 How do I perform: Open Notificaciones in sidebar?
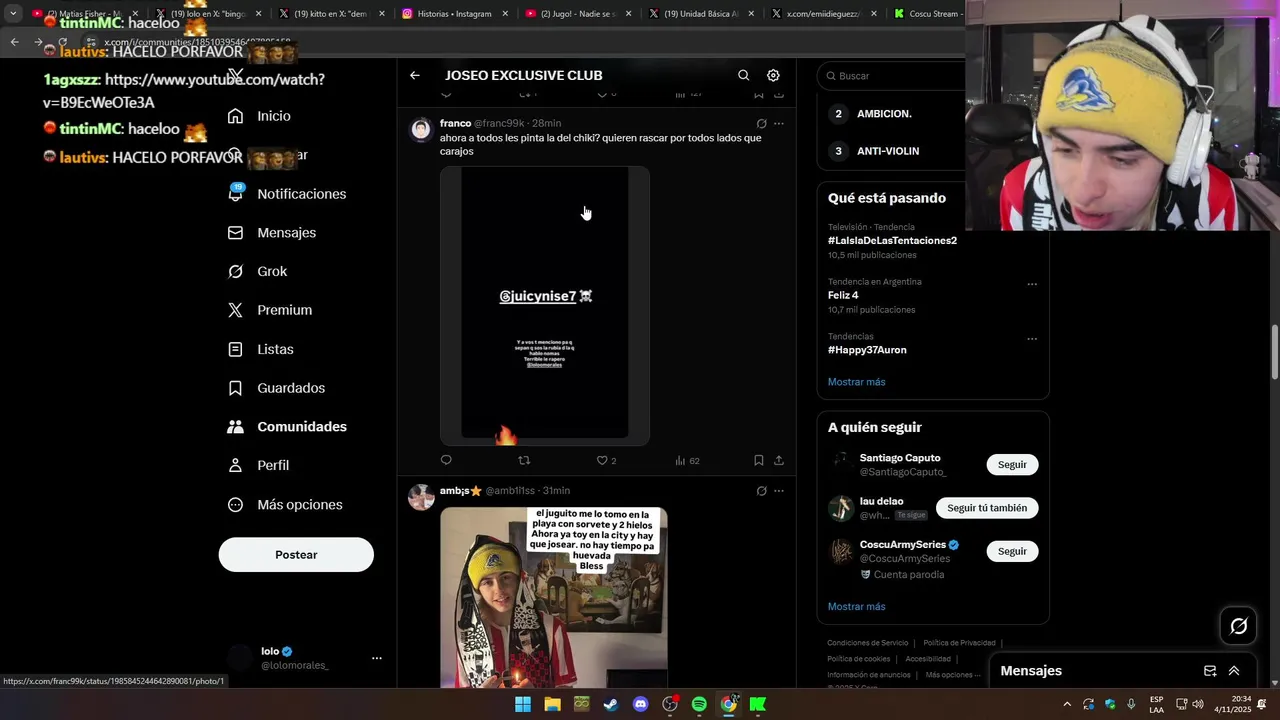coord(286,194)
